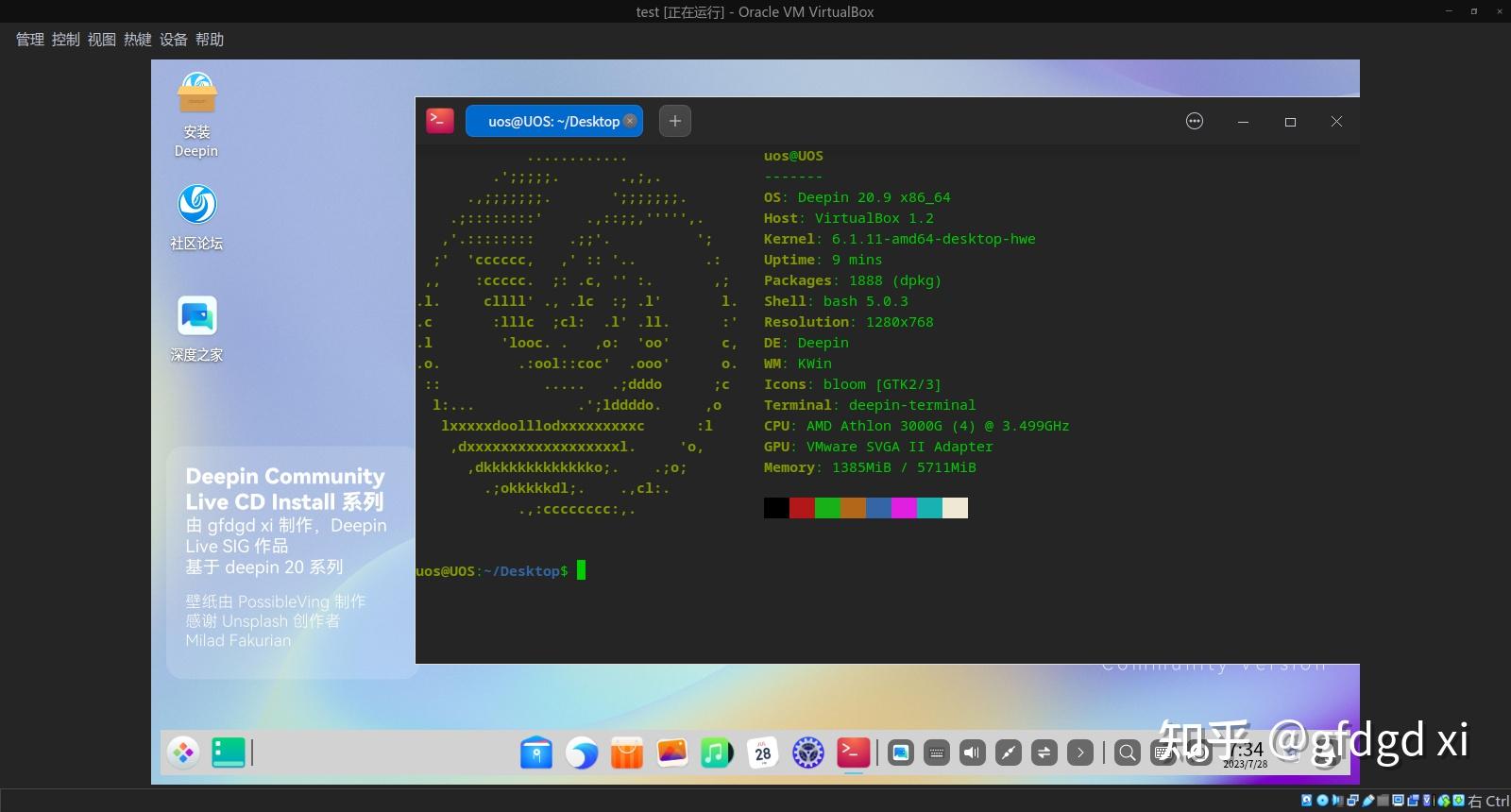This screenshot has width=1511, height=812.
Task: Open the multitasking view dock icon
Action: tap(229, 753)
